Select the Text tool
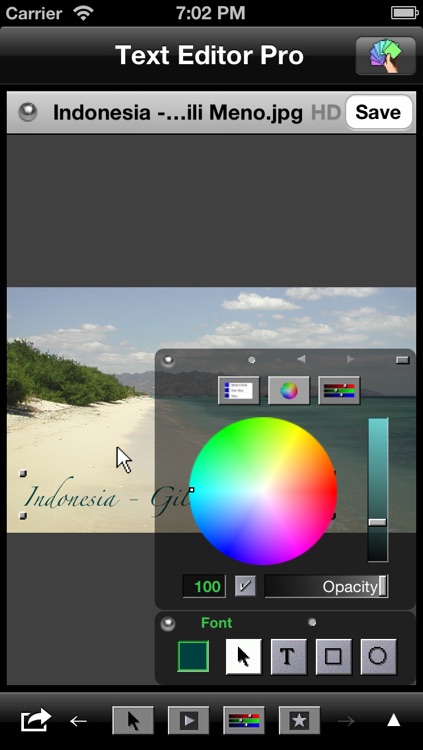423x750 pixels. (x=289, y=657)
